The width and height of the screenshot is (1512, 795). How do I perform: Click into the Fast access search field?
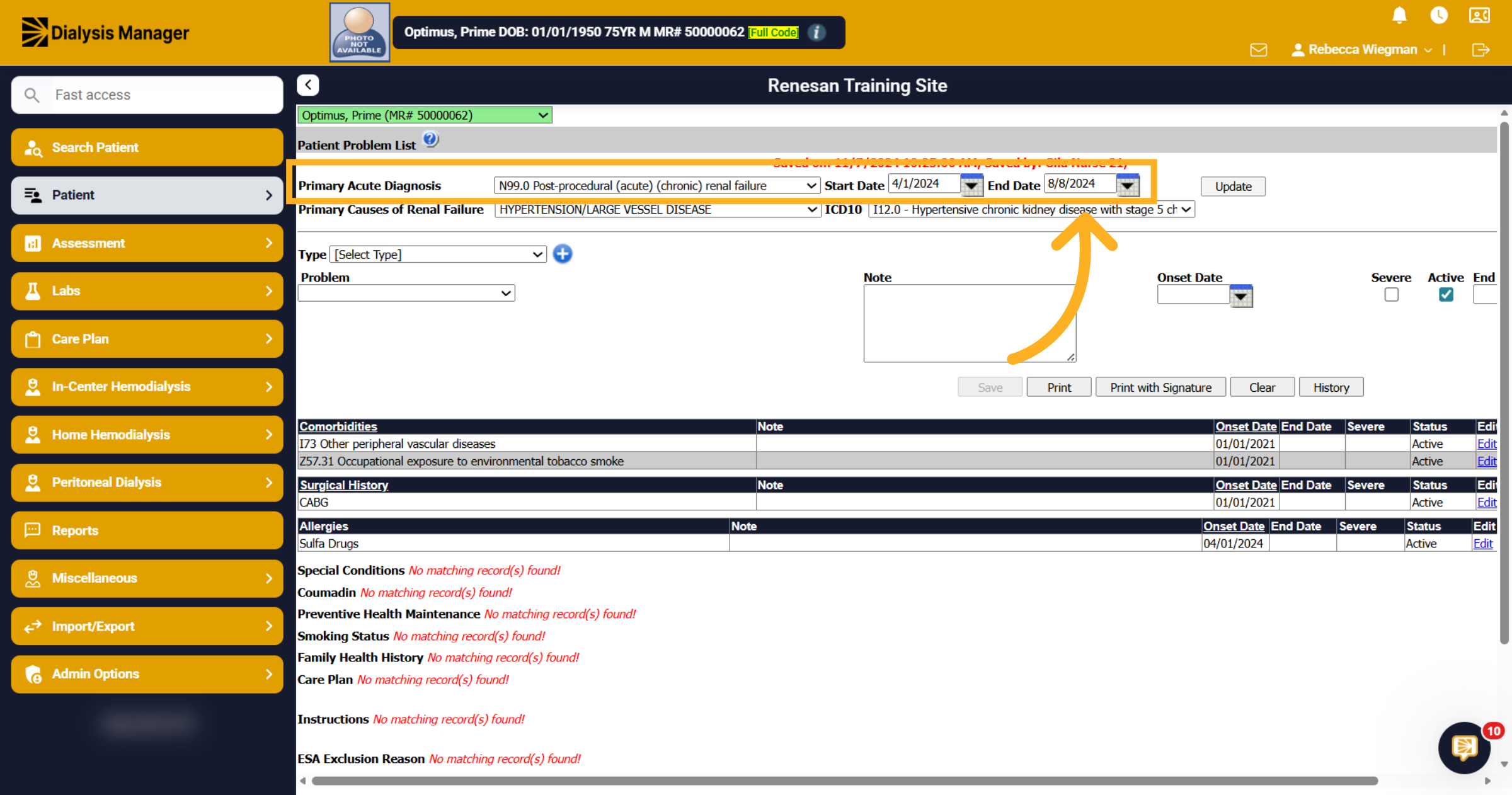[147, 95]
